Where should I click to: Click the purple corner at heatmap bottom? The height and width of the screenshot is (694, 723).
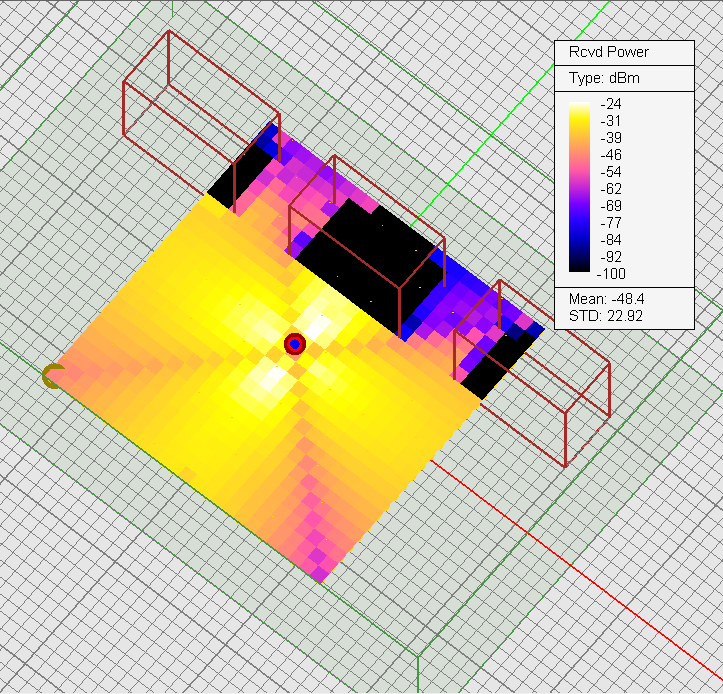(x=320, y=574)
